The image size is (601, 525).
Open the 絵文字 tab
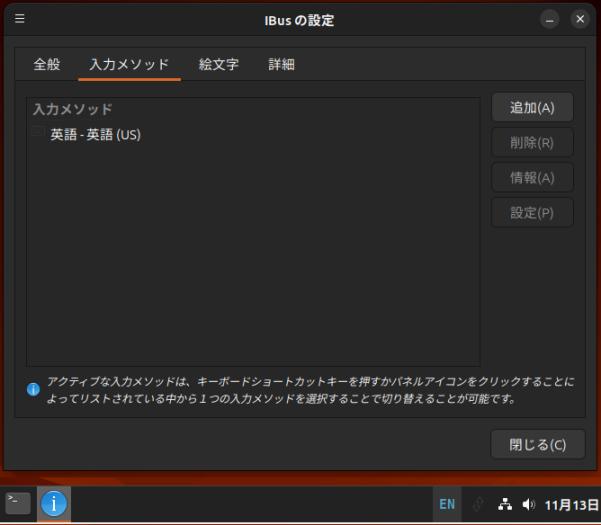point(218,64)
